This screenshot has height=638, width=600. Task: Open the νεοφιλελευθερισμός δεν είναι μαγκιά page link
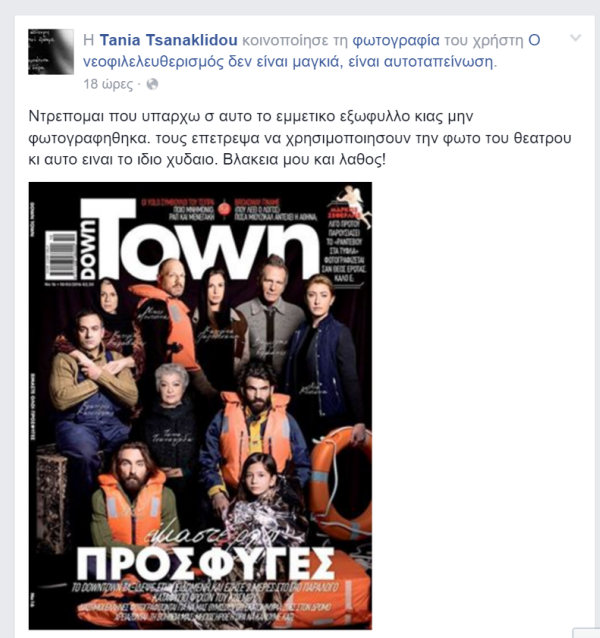coord(312,51)
